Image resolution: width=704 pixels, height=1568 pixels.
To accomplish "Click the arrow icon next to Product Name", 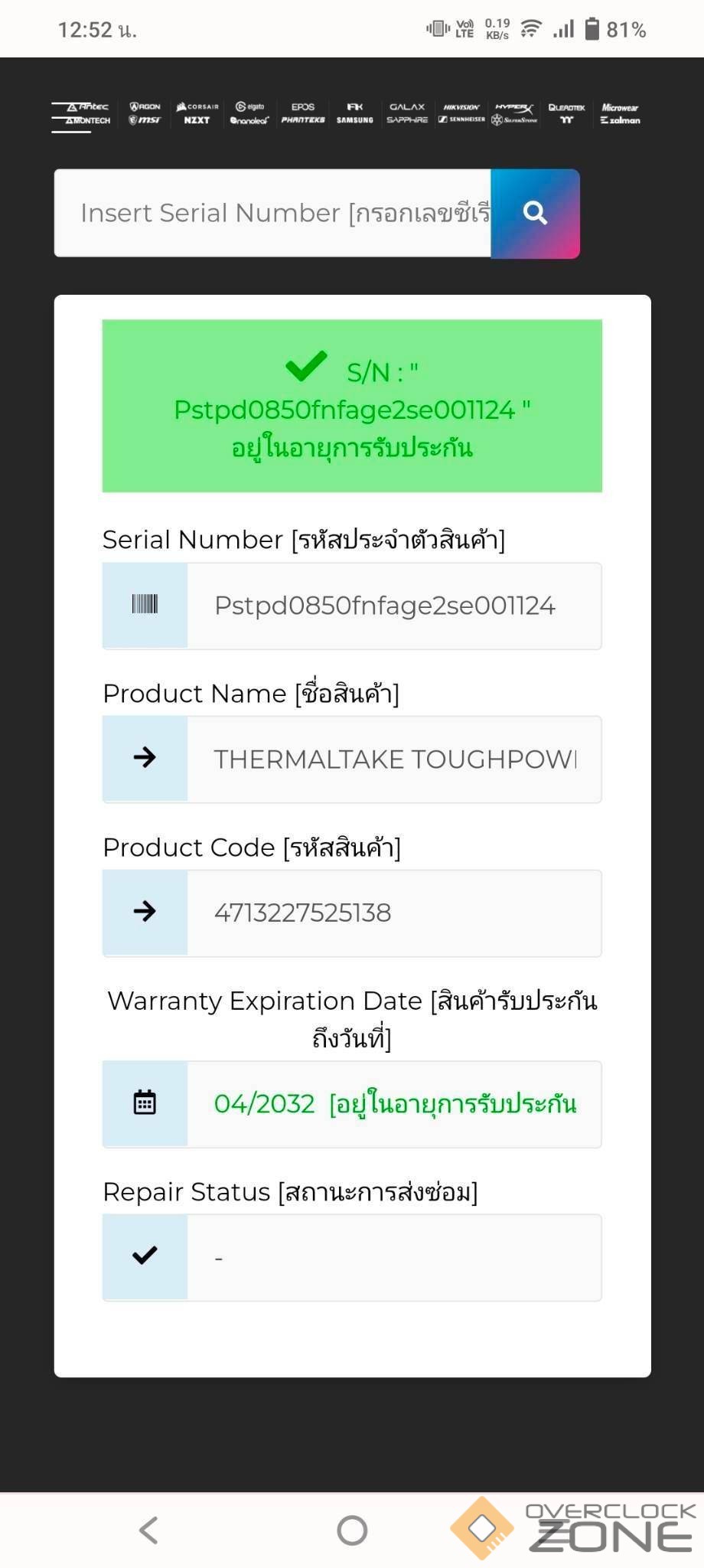I will [x=145, y=759].
